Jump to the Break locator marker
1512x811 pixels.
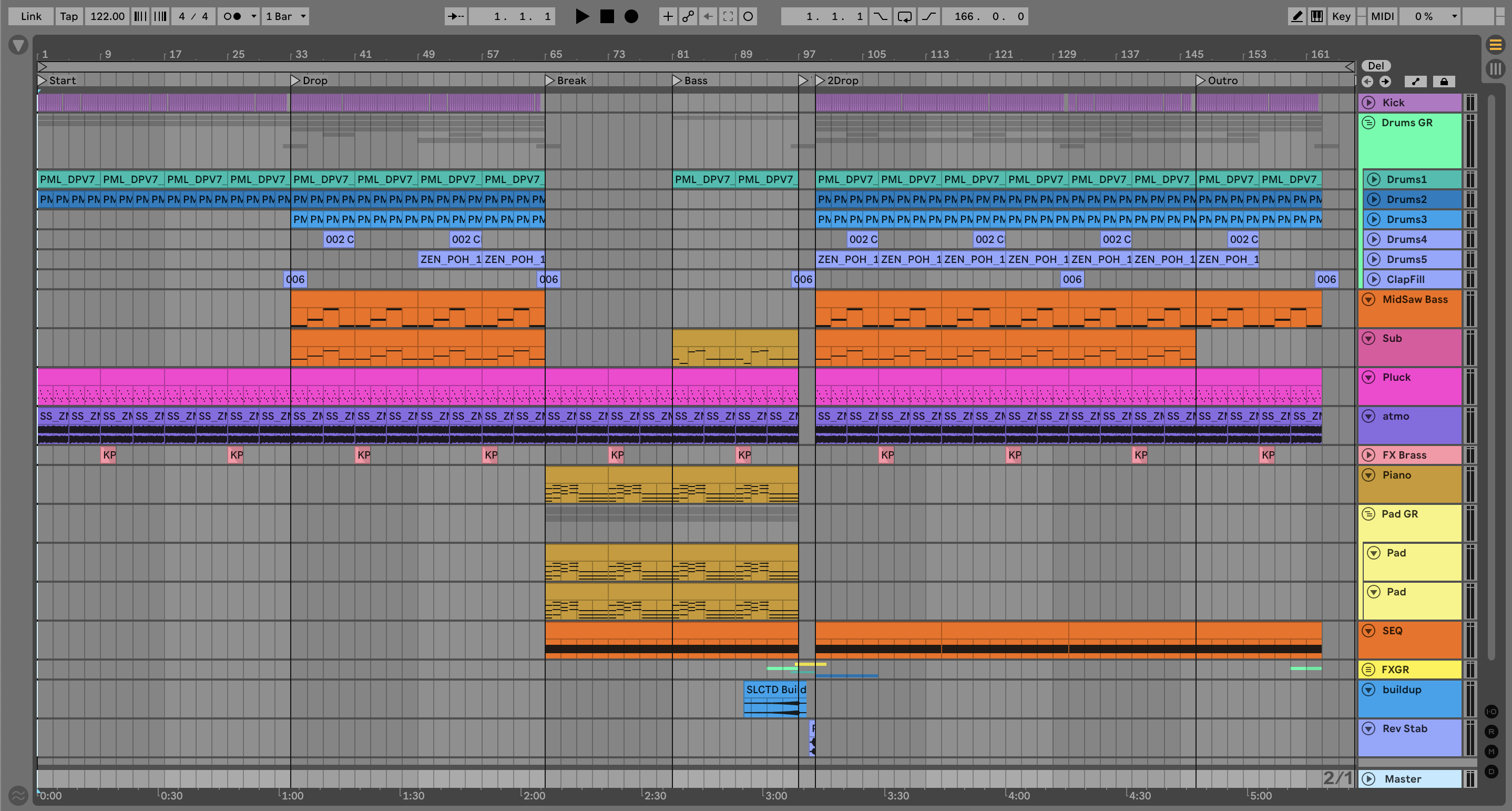click(550, 80)
